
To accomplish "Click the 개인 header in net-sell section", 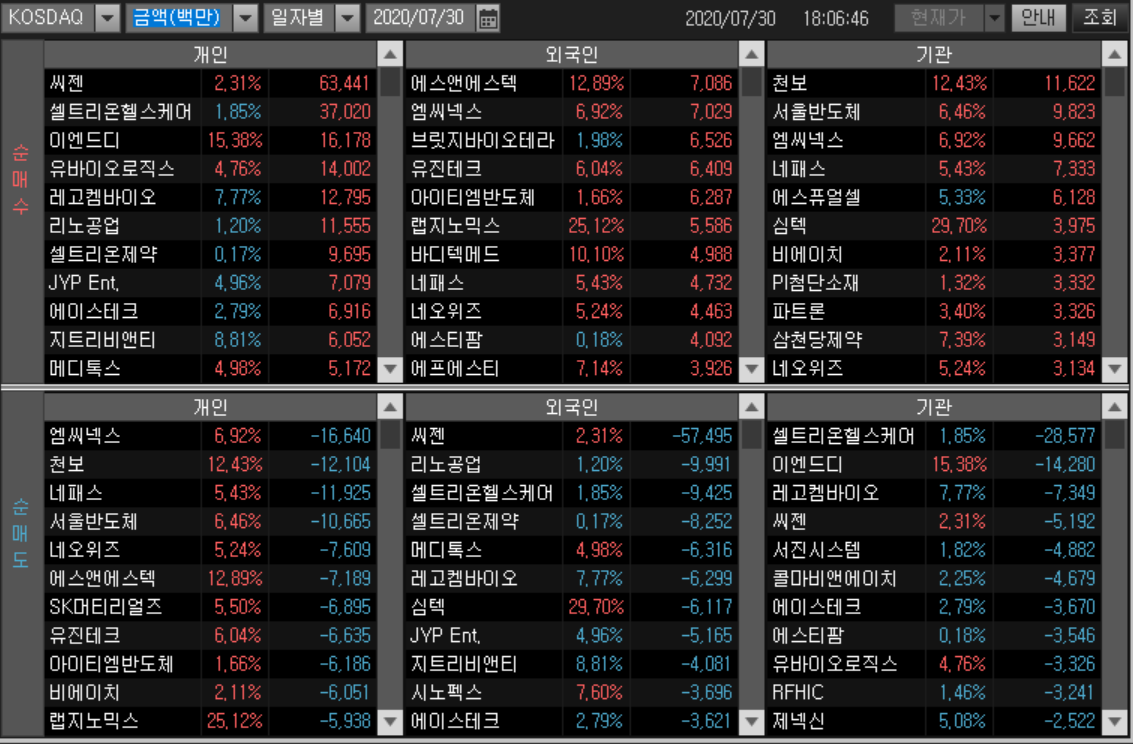I will point(210,407).
